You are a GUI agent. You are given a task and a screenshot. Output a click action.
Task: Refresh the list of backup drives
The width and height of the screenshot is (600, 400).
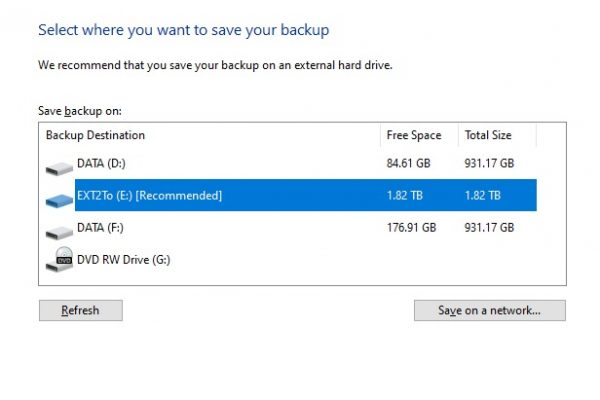pyautogui.click(x=81, y=310)
